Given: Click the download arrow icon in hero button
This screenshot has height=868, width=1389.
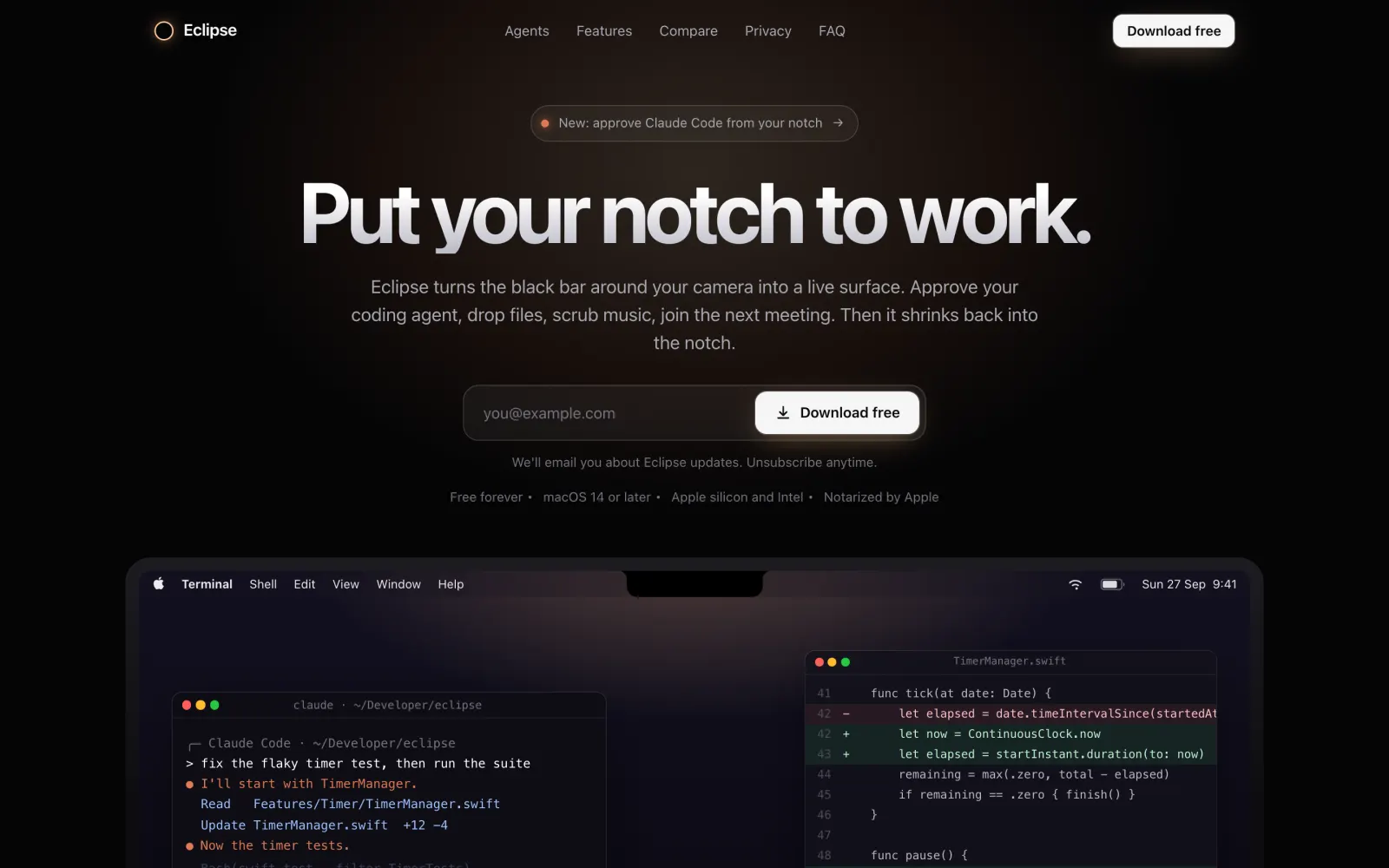Looking at the screenshot, I should [783, 413].
